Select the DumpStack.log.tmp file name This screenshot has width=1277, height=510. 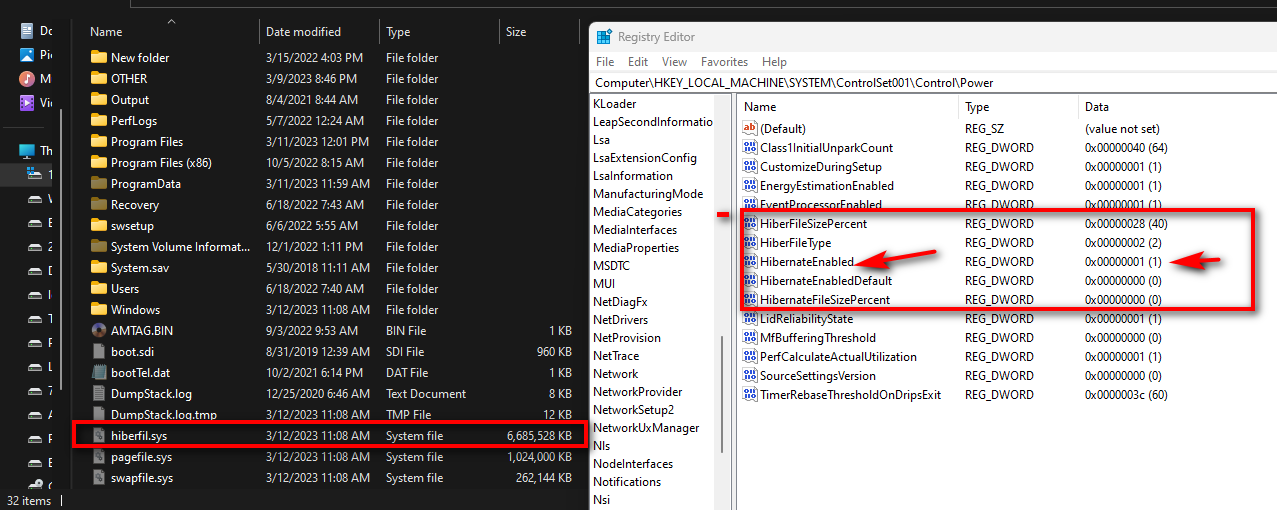pos(163,414)
